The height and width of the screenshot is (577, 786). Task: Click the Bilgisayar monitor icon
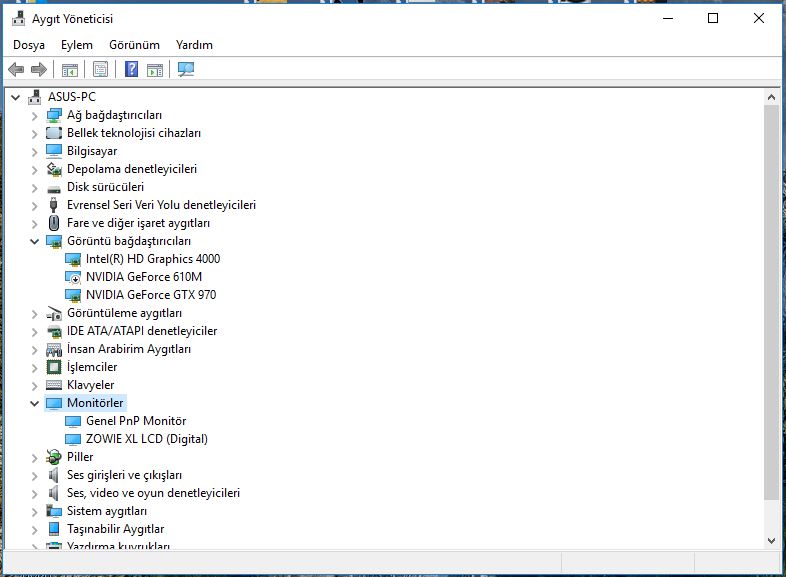54,151
